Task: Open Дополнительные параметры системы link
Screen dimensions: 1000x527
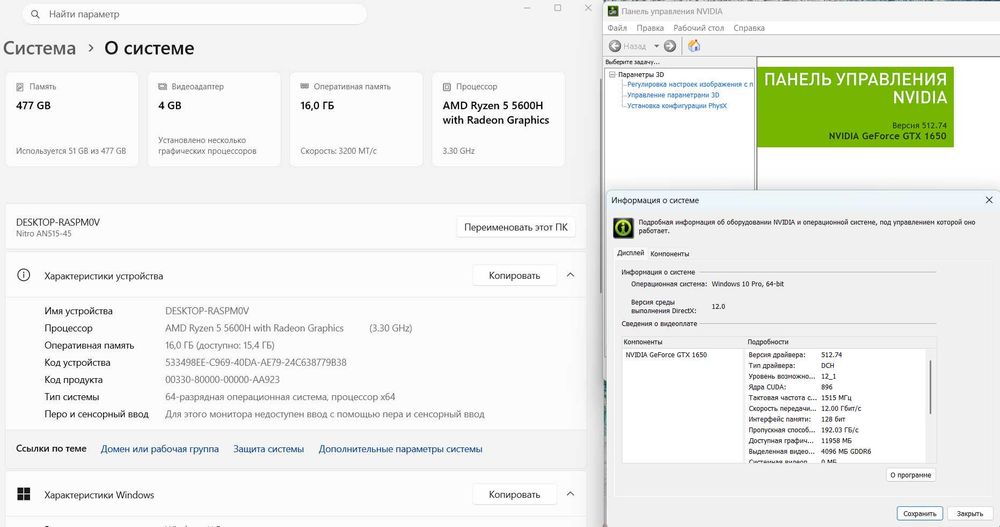Action: (x=401, y=449)
